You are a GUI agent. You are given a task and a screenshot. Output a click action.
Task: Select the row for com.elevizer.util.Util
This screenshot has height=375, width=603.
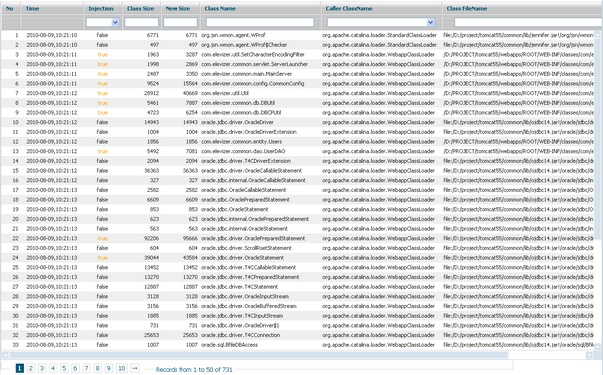coord(297,93)
